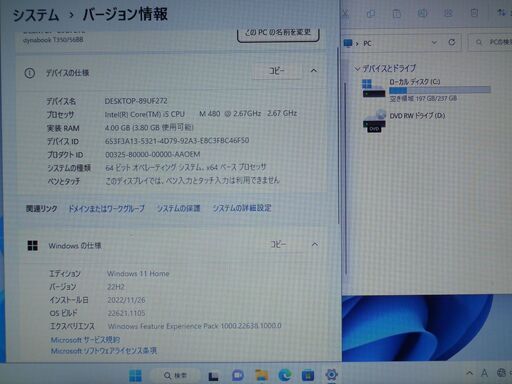
Task: Click 空き領域 197 GB/237 GB text
Action: [x=423, y=98]
